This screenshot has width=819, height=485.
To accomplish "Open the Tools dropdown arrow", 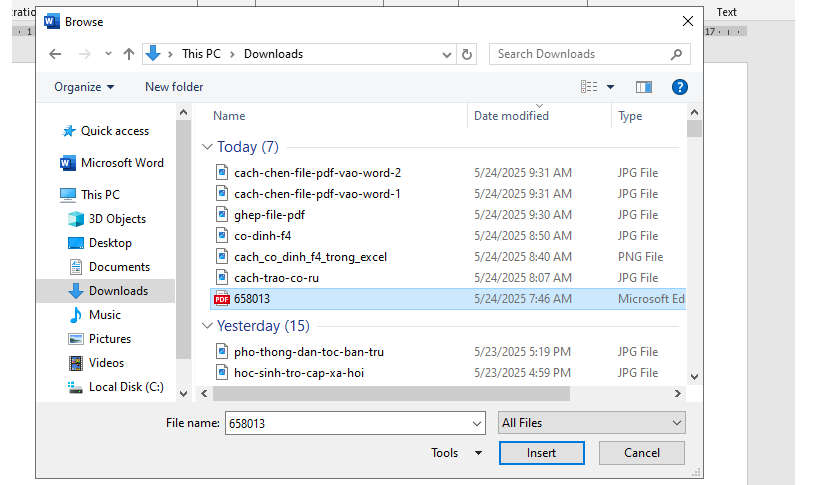I will pos(478,453).
